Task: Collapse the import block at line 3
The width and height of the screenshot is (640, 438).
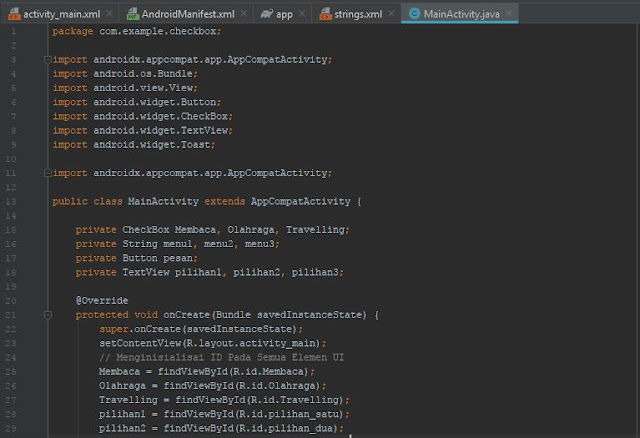Action: (47, 60)
